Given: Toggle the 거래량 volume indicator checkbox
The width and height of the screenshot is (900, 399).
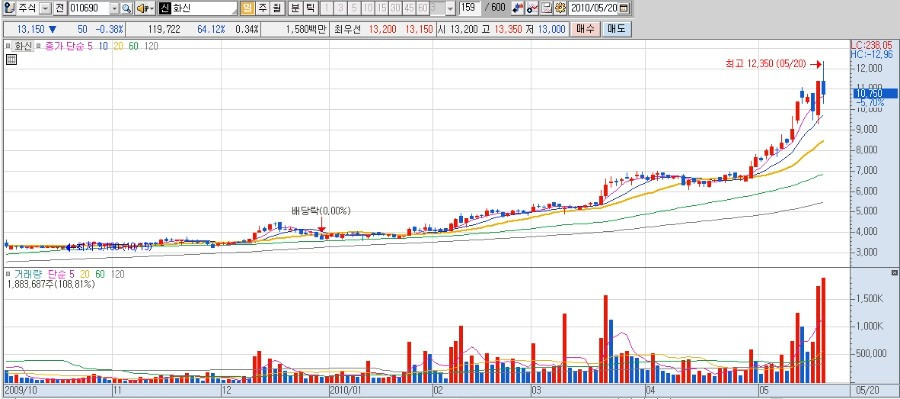Looking at the screenshot, I should 8,275.
